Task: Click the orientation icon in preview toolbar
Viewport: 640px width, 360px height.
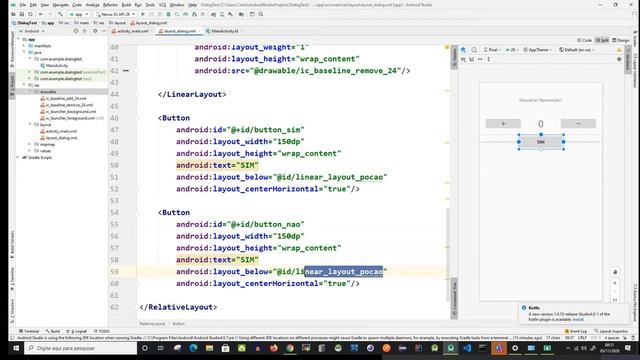Action: (x=474, y=50)
